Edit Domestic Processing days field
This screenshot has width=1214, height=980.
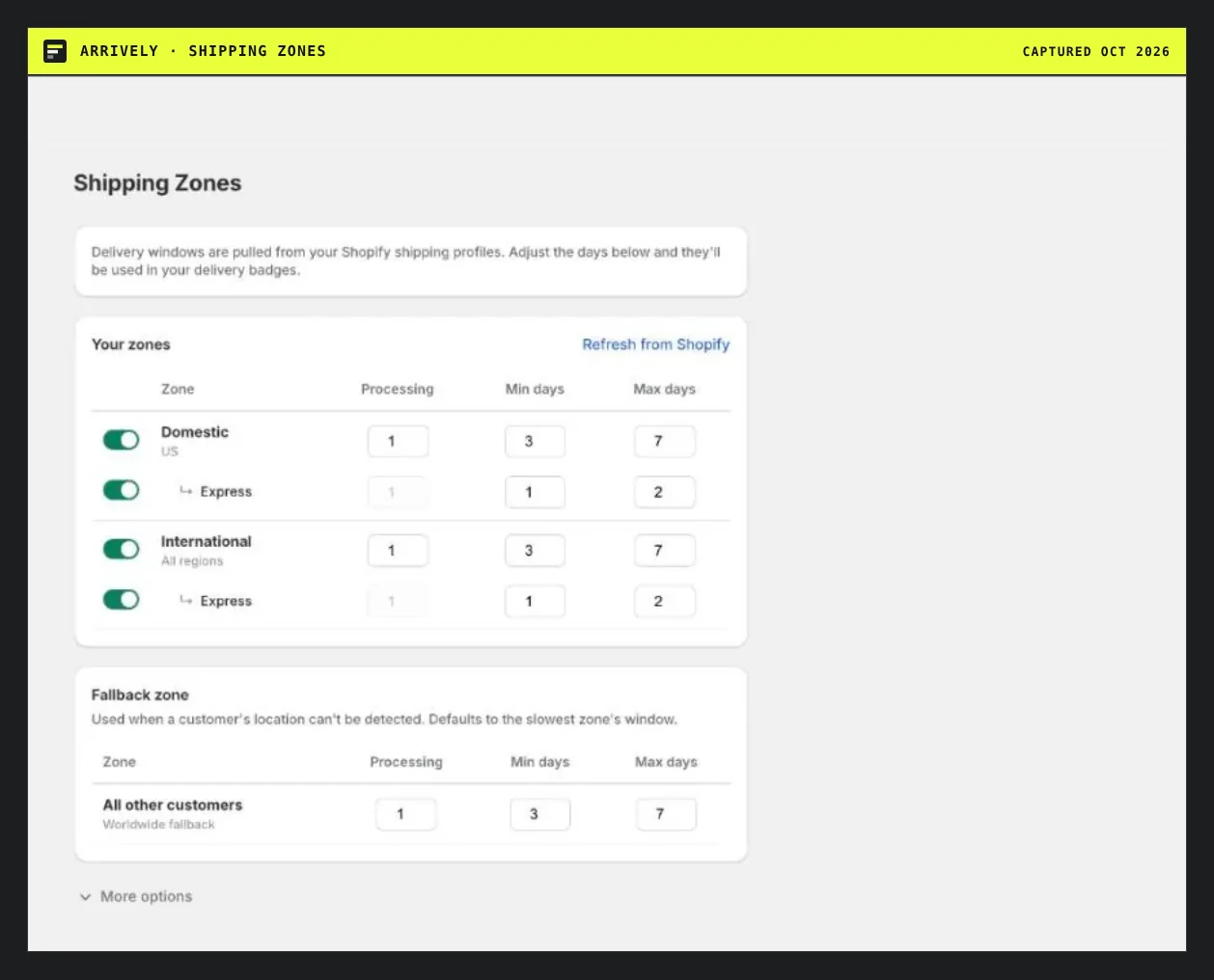(x=398, y=441)
